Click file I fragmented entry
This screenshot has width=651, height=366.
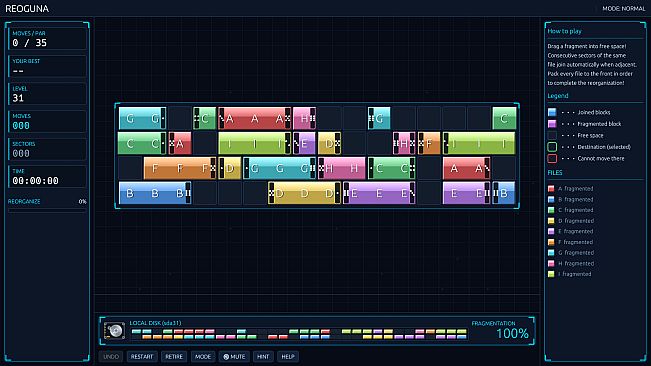tap(570, 274)
